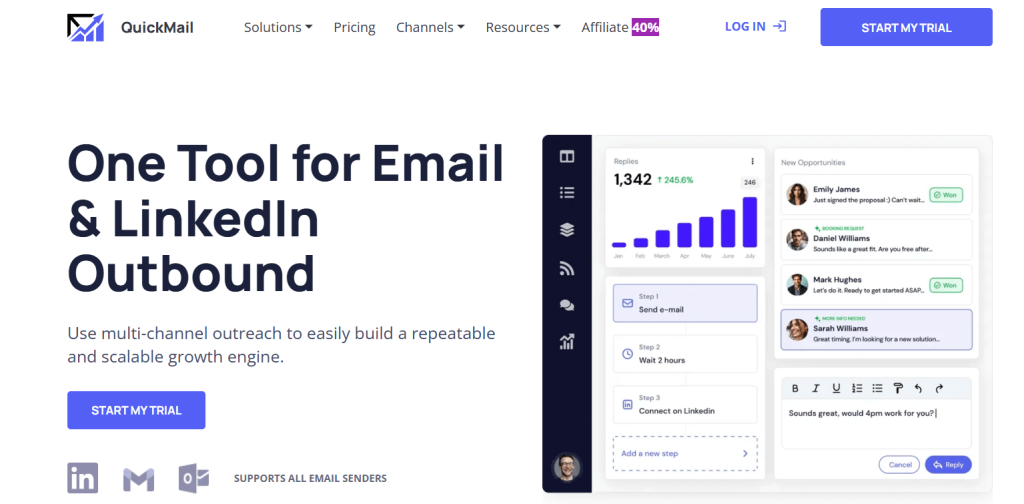Open the Affiliate 40% link
The width and height of the screenshot is (1024, 504).
(x=620, y=27)
